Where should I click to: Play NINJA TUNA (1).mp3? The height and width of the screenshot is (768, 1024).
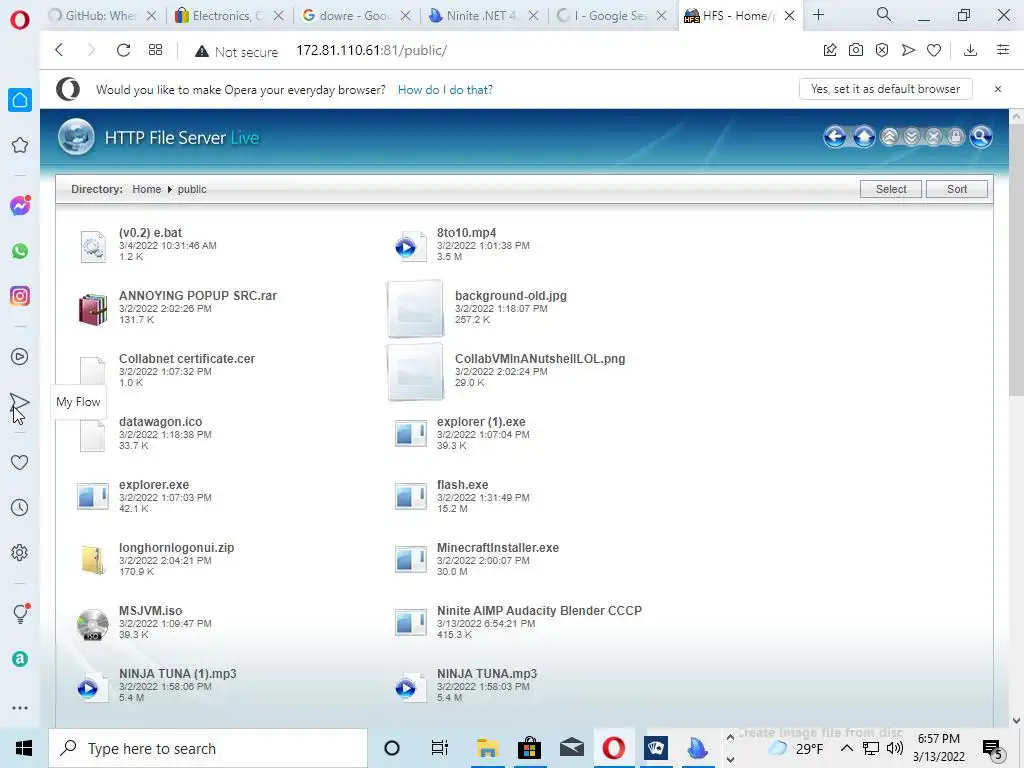tap(178, 674)
